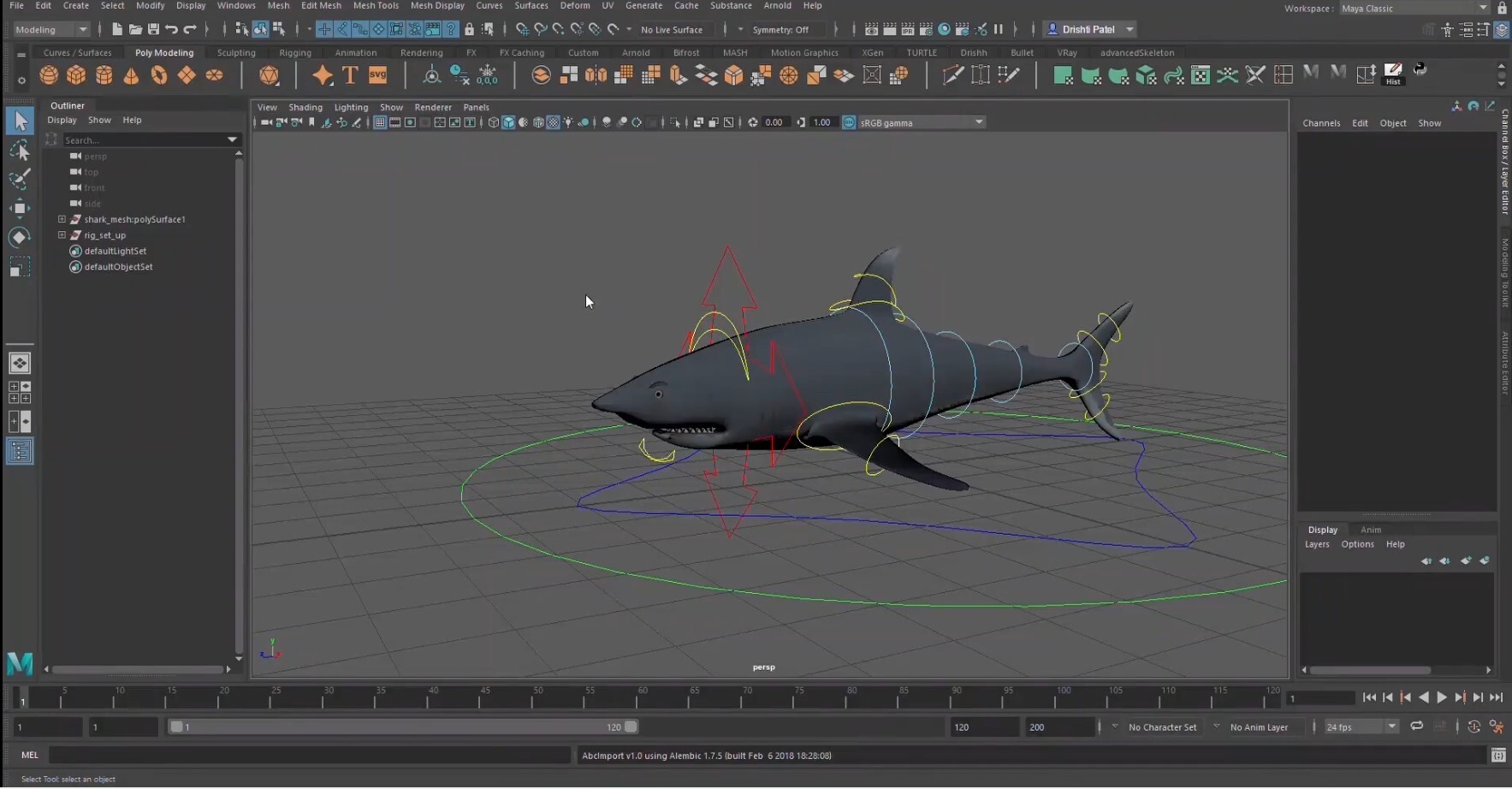Open the Mesh menu
The height and width of the screenshot is (789, 1512).
278,5
